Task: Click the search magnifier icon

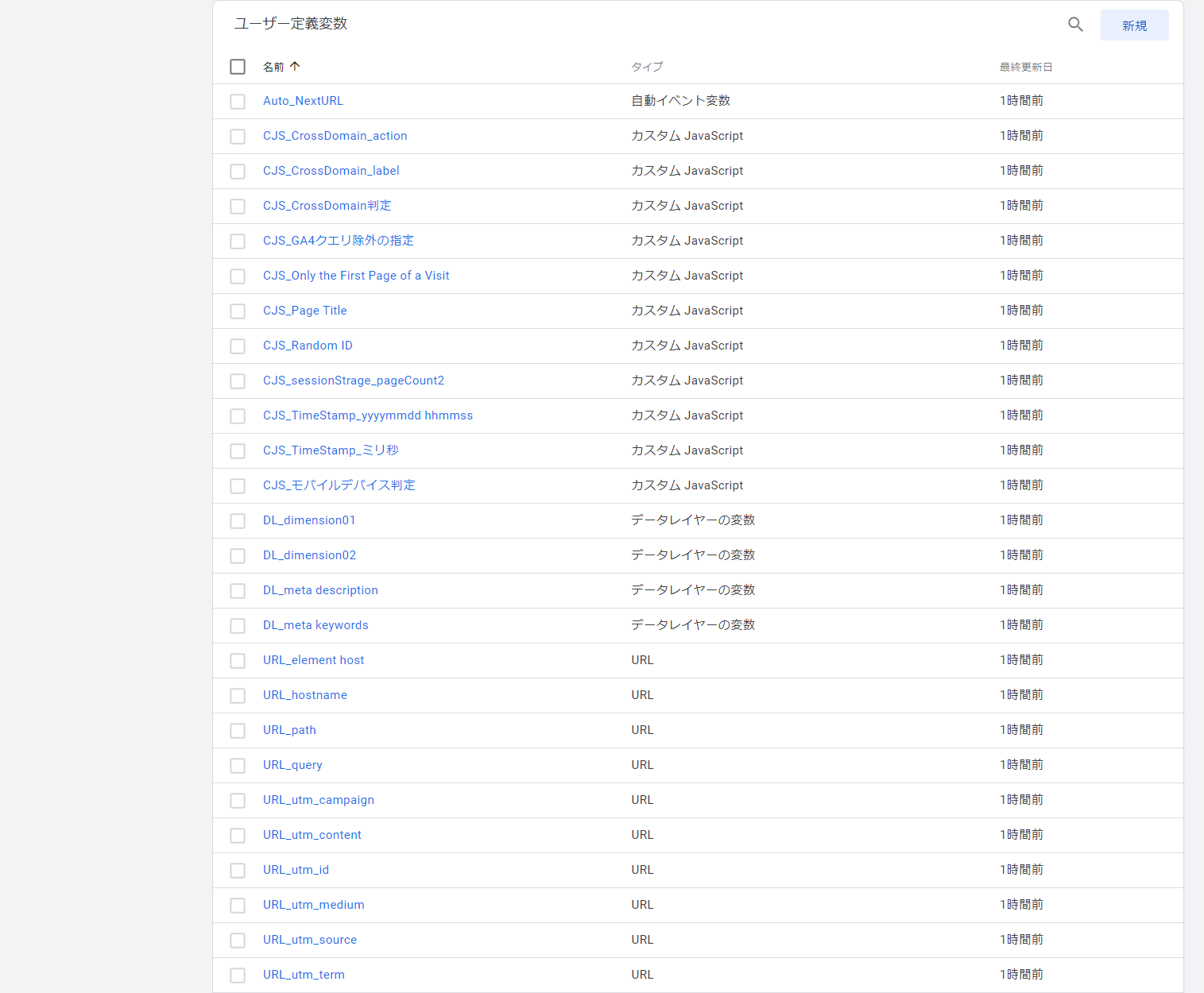Action: 1075,25
